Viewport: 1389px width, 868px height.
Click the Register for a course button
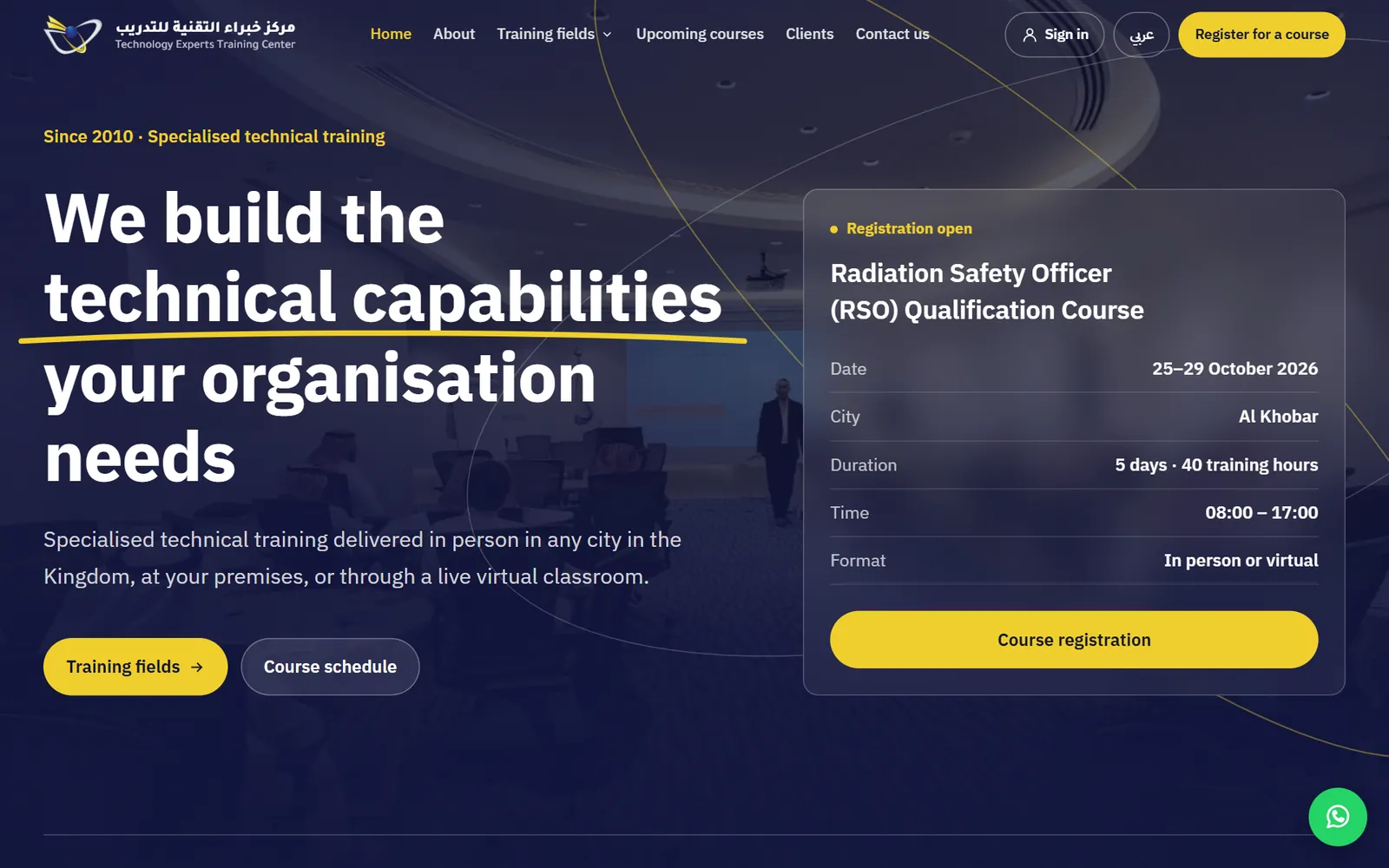(1261, 35)
